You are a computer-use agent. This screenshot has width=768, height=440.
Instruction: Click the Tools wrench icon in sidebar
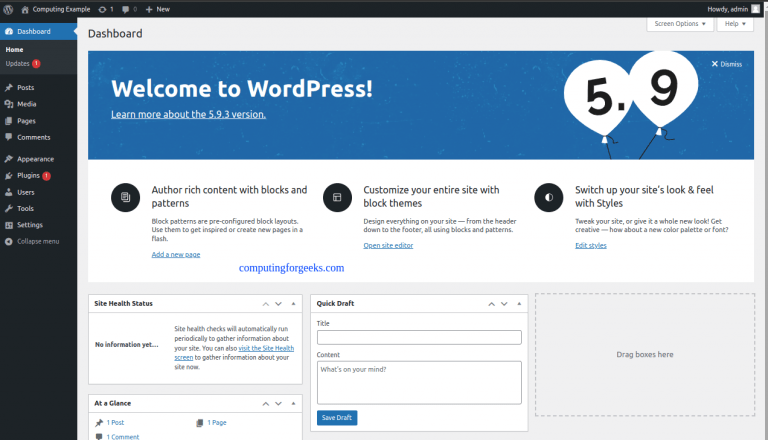click(9, 208)
